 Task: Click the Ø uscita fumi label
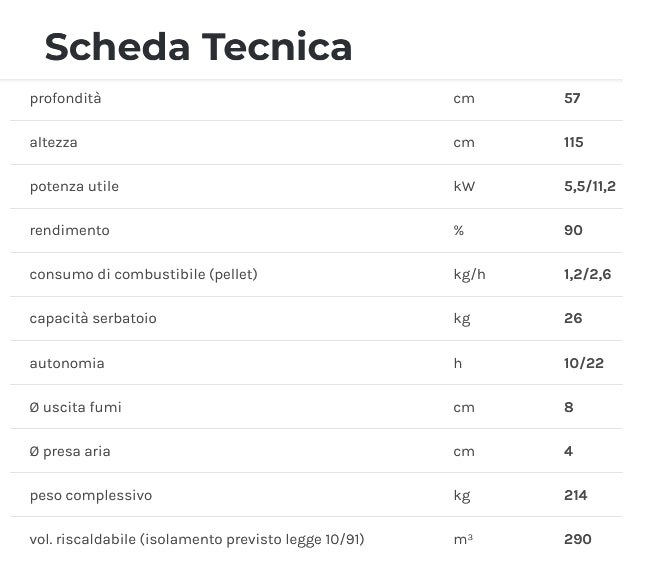[x=76, y=407]
